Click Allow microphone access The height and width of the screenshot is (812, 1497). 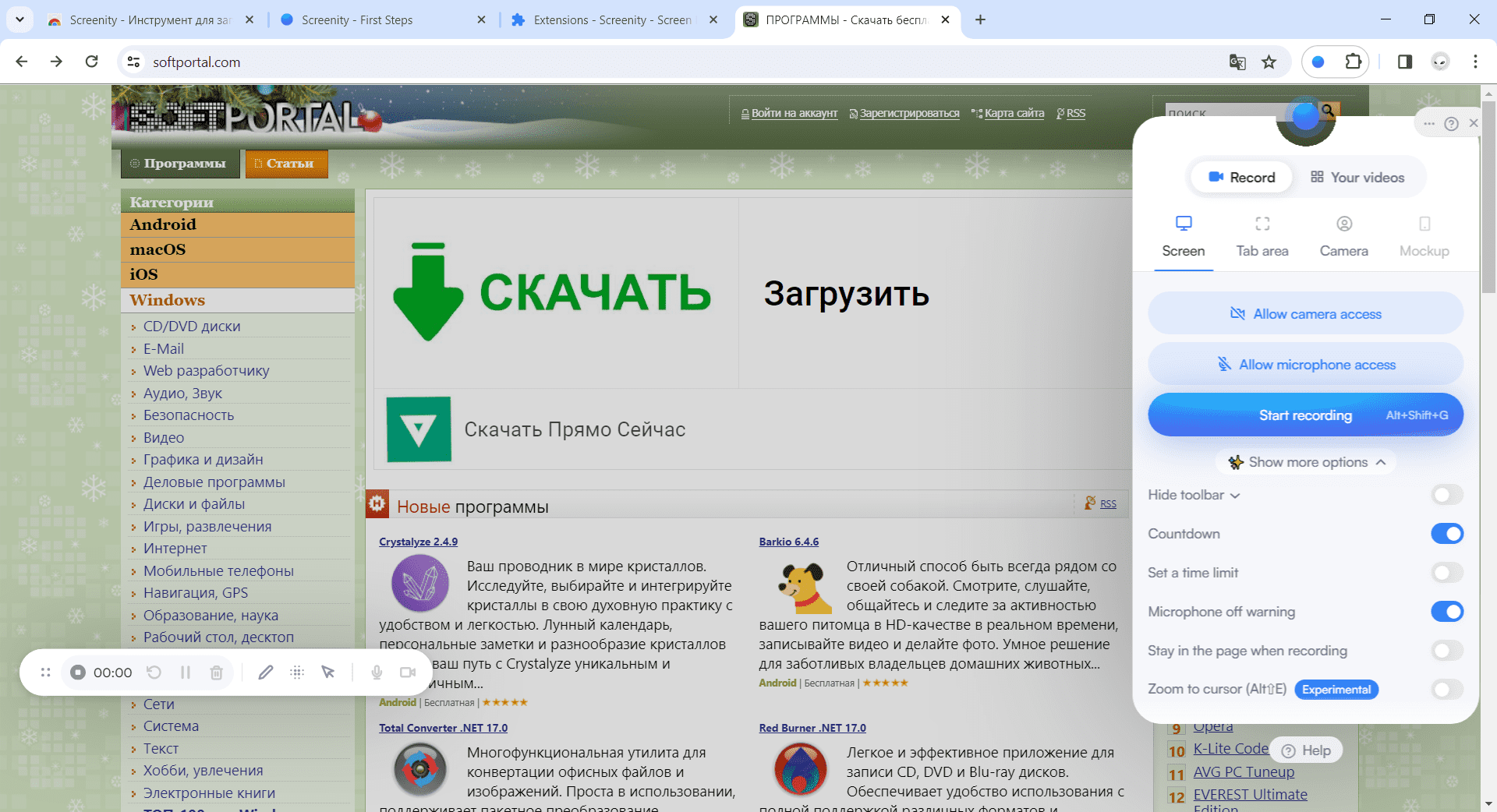coord(1306,365)
